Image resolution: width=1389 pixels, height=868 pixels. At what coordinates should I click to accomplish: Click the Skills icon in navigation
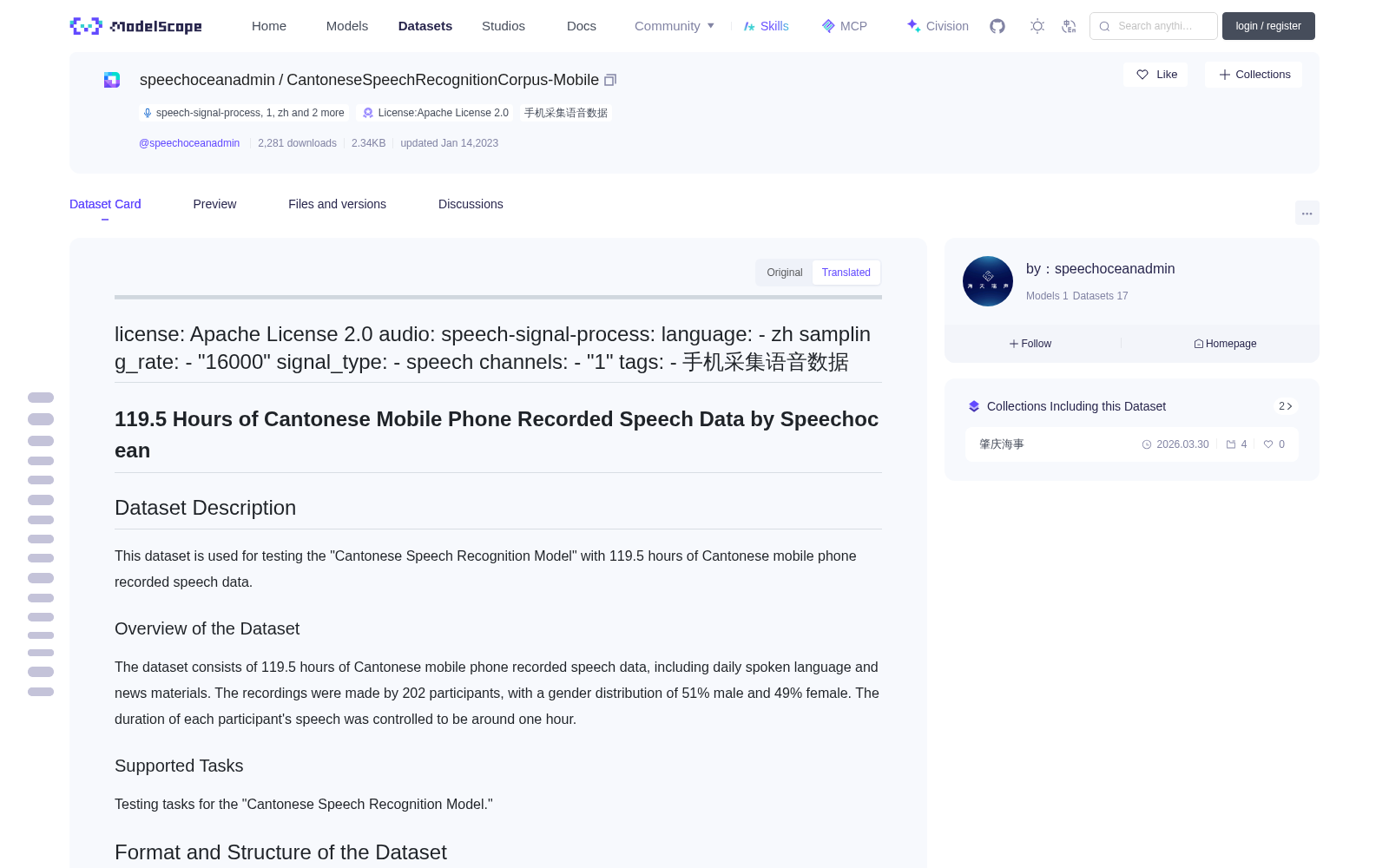coord(749,26)
